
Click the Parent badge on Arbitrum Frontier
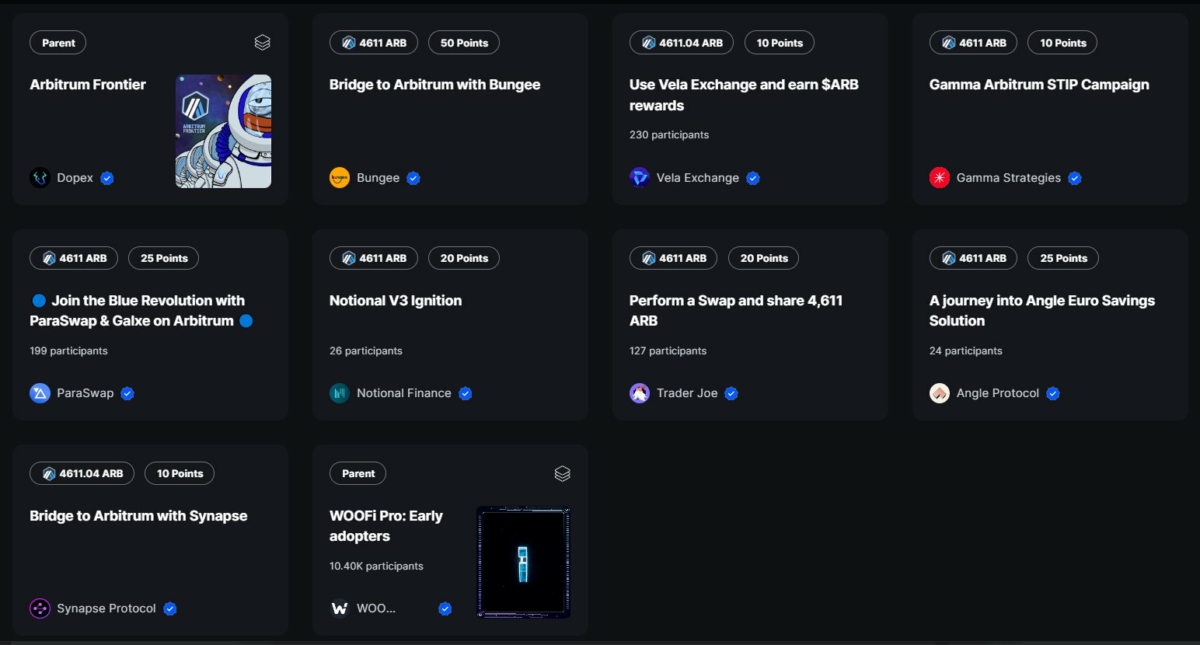(x=59, y=43)
